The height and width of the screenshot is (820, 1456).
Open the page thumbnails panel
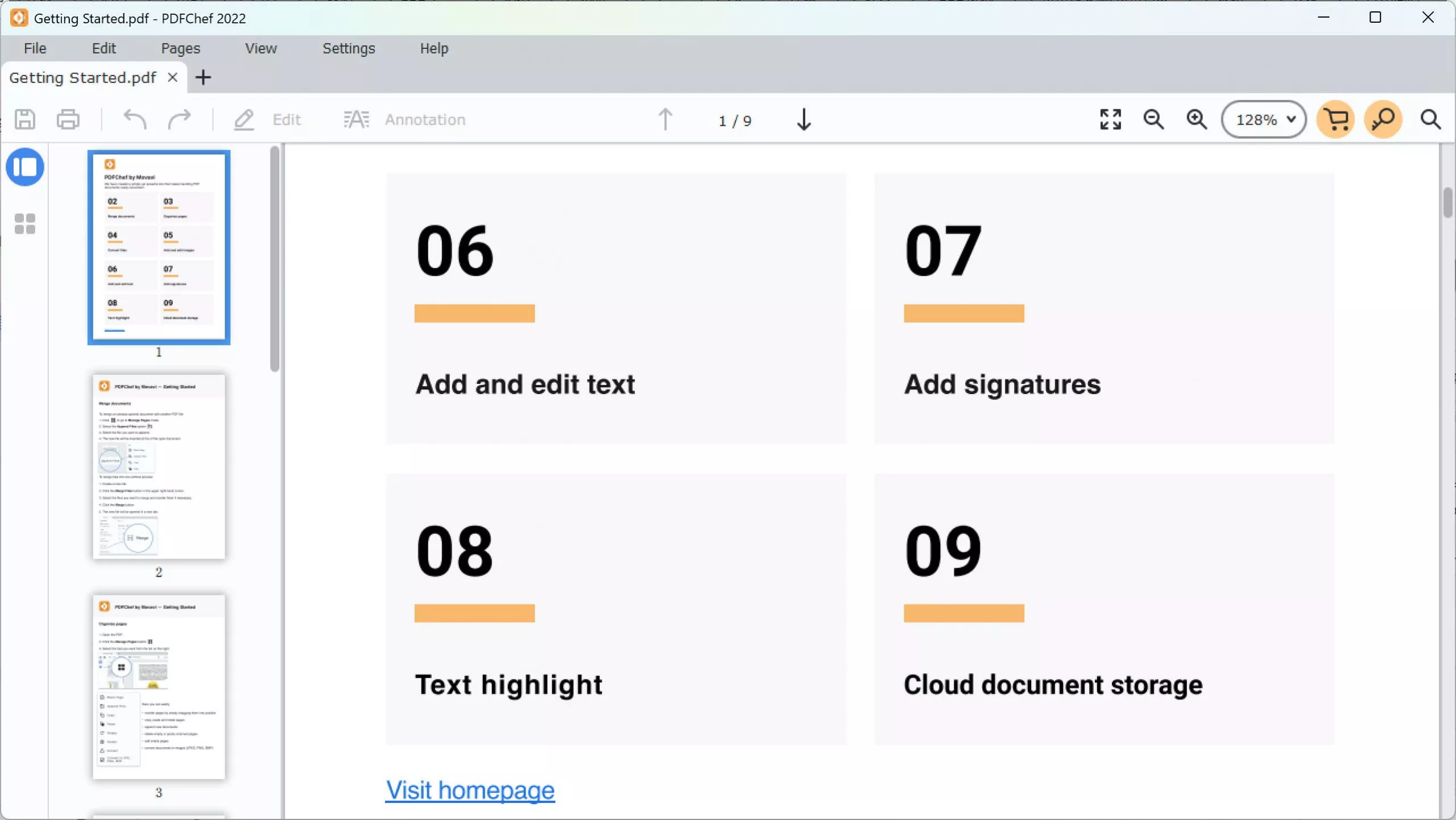coord(26,167)
